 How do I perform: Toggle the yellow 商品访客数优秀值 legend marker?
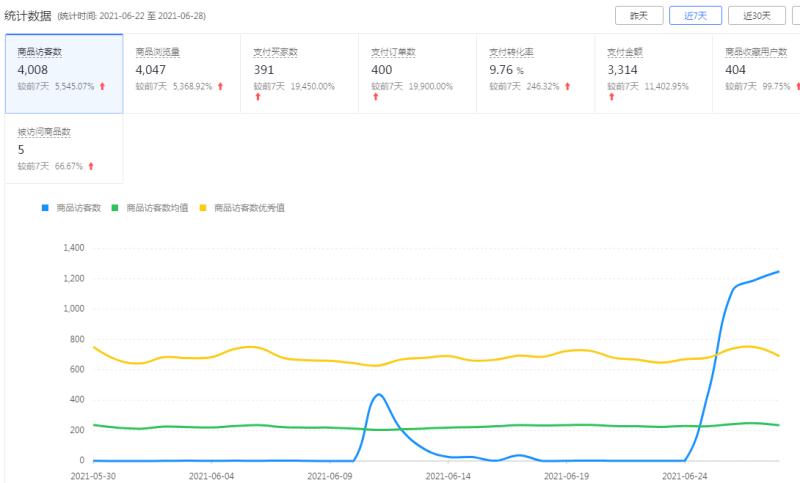click(203, 208)
